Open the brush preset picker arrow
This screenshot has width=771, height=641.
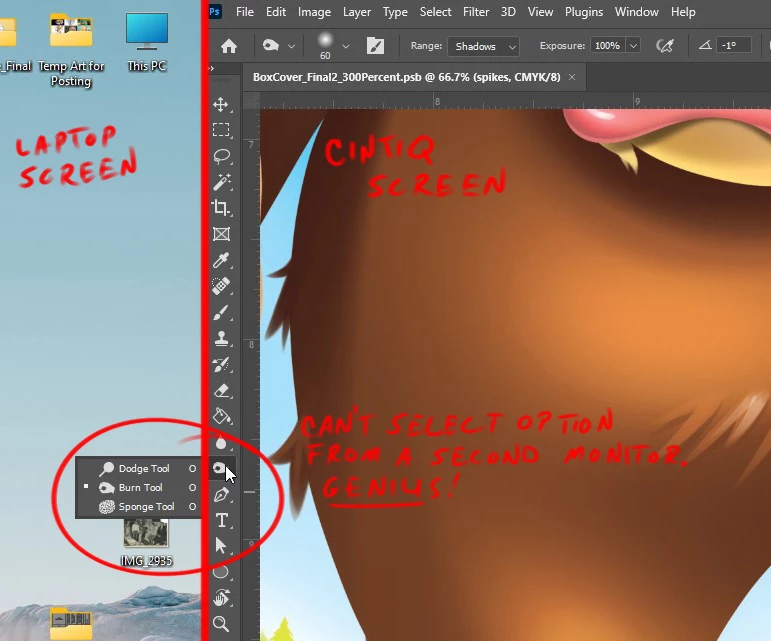[346, 46]
